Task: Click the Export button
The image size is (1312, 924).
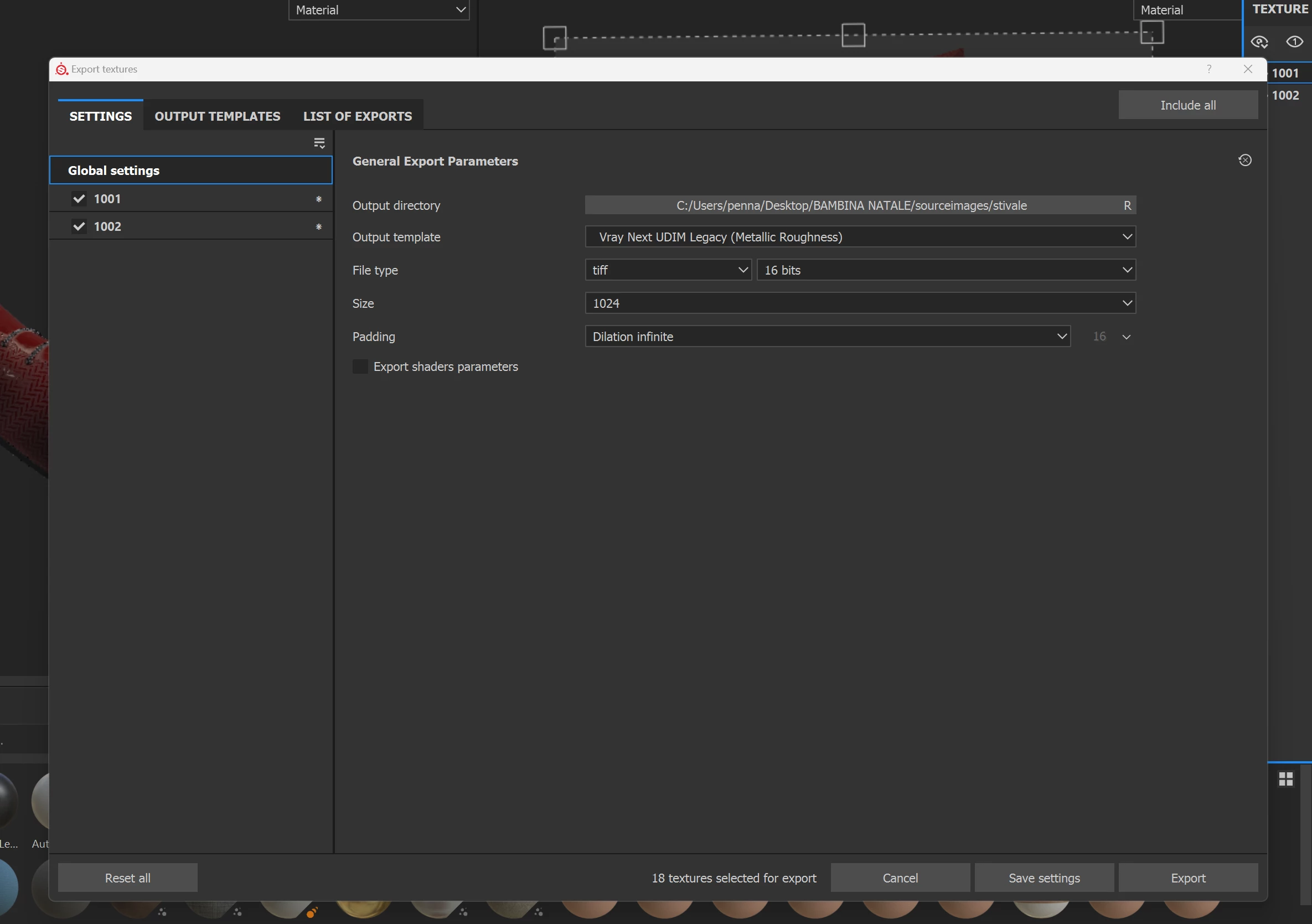Action: (x=1187, y=877)
